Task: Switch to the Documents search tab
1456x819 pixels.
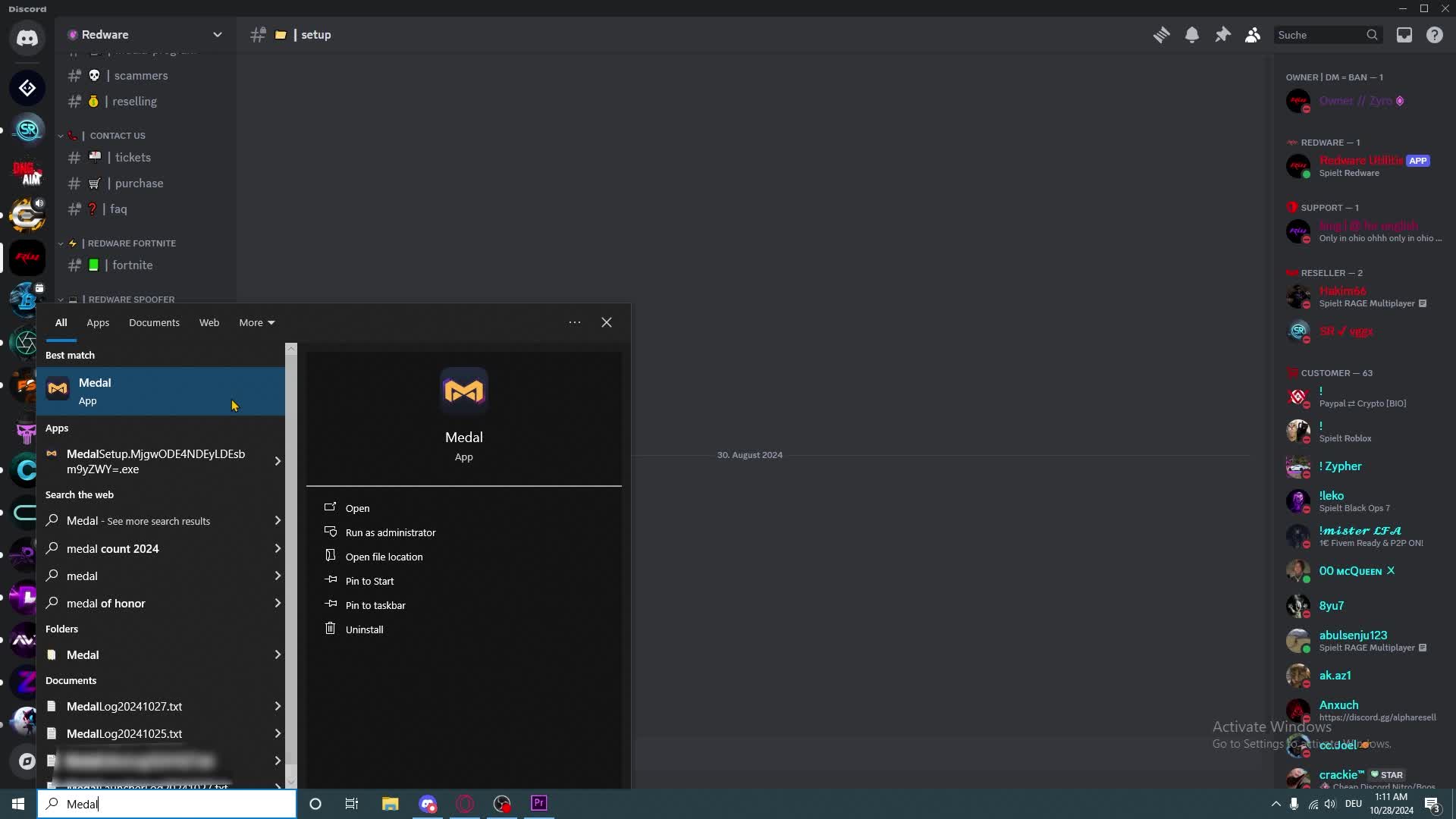Action: pyautogui.click(x=154, y=322)
